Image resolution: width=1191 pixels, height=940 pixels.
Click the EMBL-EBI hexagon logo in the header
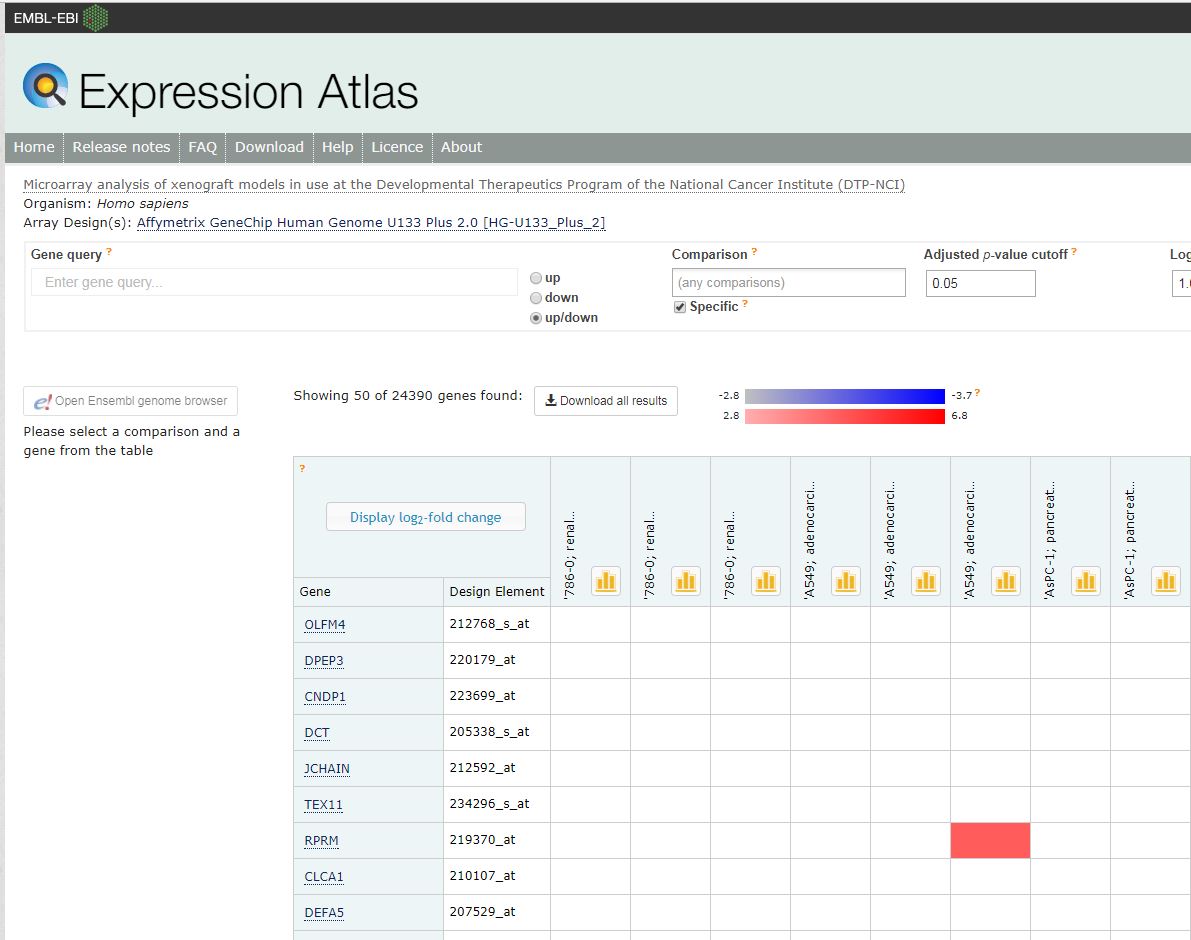(95, 17)
